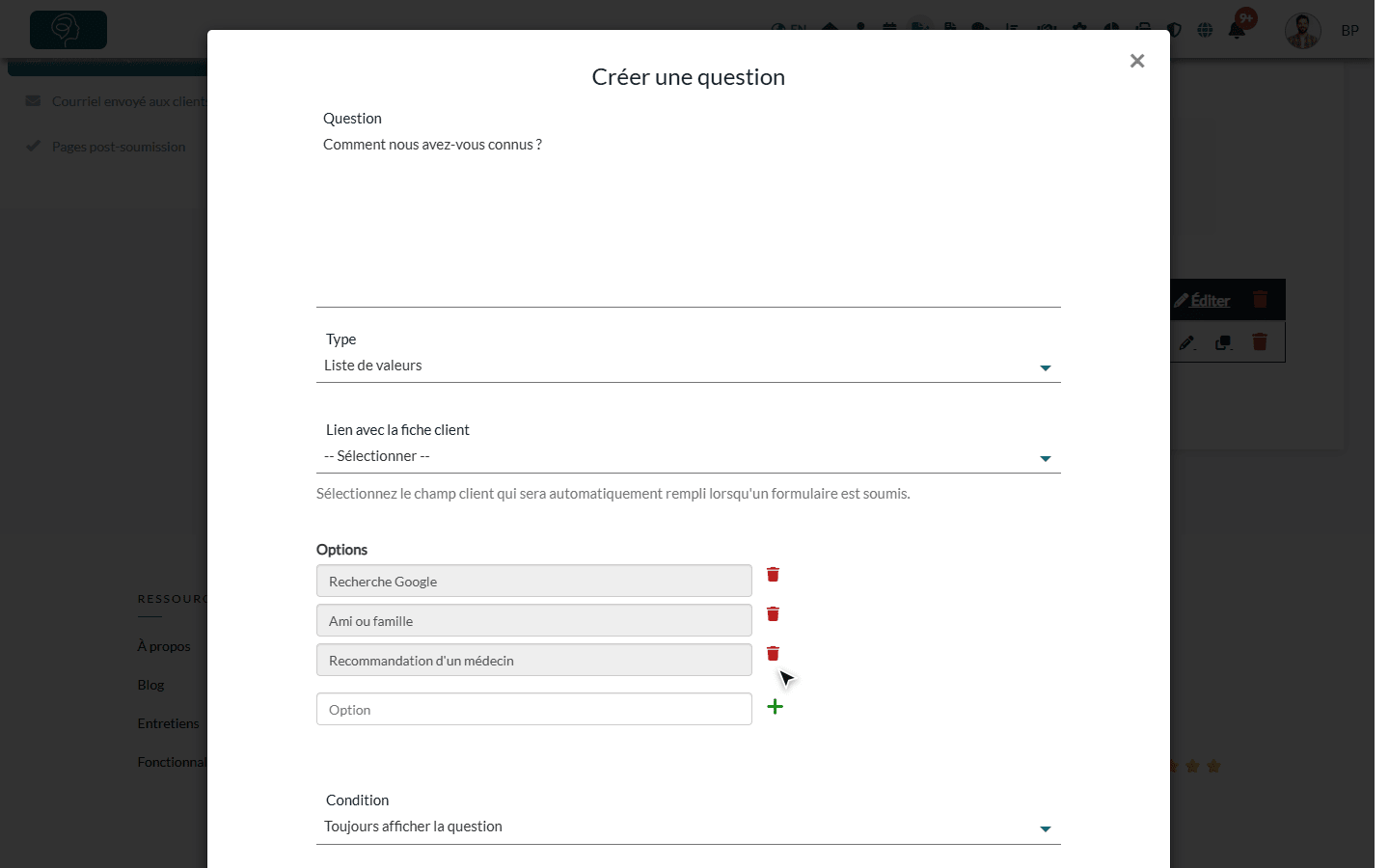Screen dimensions: 1389x868
Task: Select Courriel envoyé aux clients in the sidebar
Action: (129, 101)
